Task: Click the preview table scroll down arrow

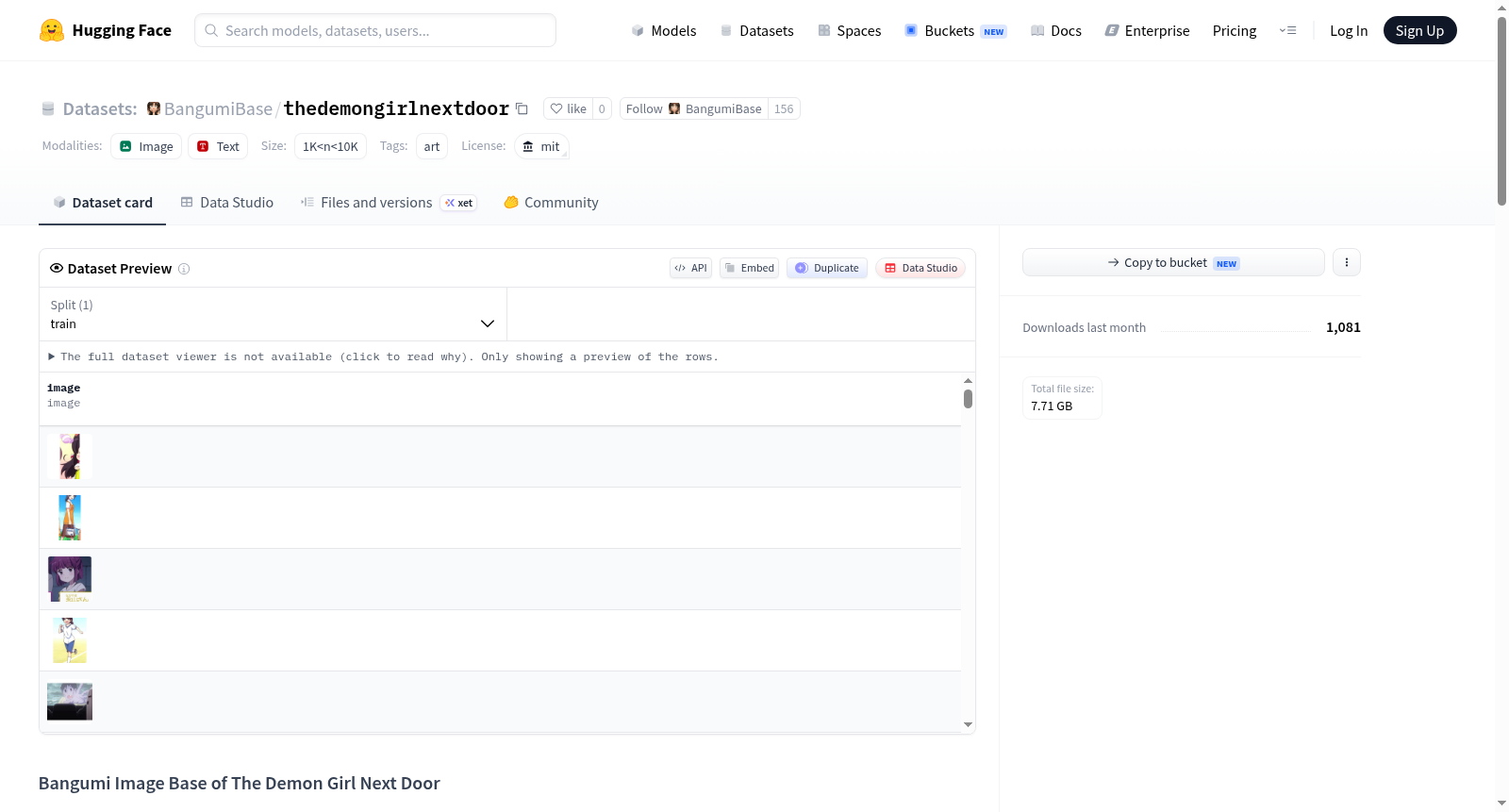Action: [968, 725]
